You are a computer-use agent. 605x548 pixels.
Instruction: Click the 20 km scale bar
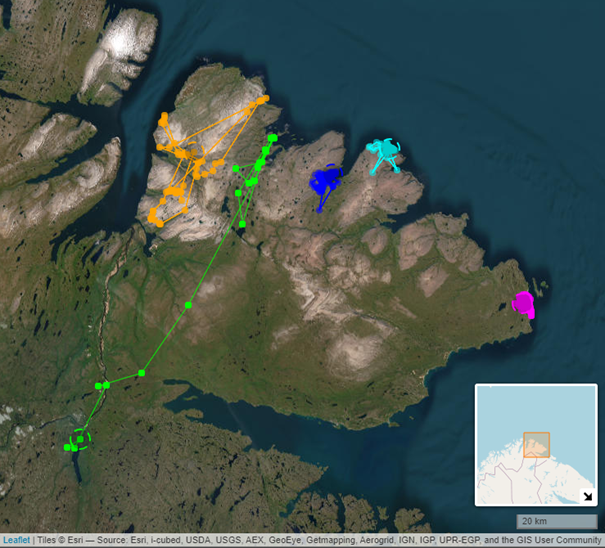point(556,522)
